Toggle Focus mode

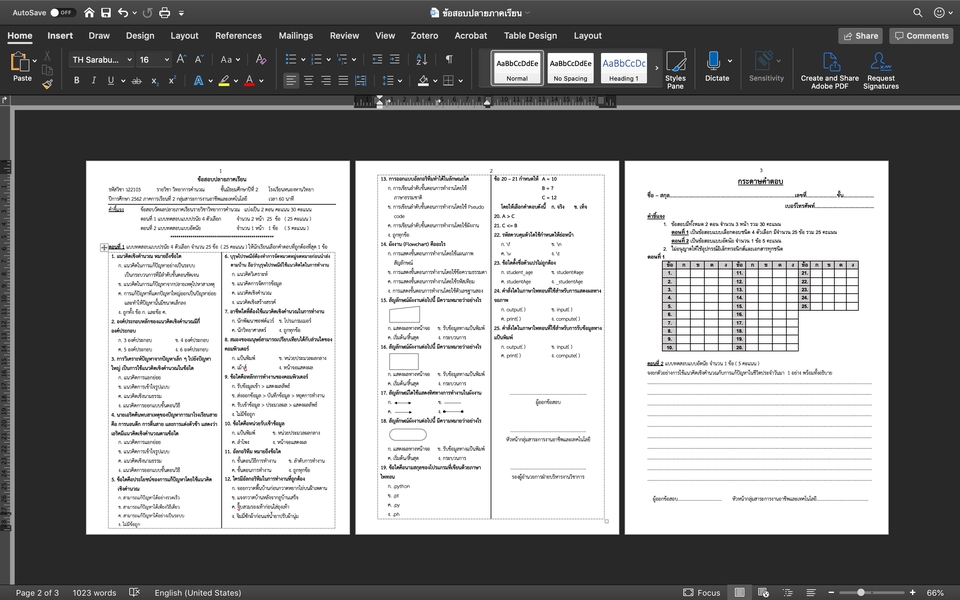click(x=702, y=592)
